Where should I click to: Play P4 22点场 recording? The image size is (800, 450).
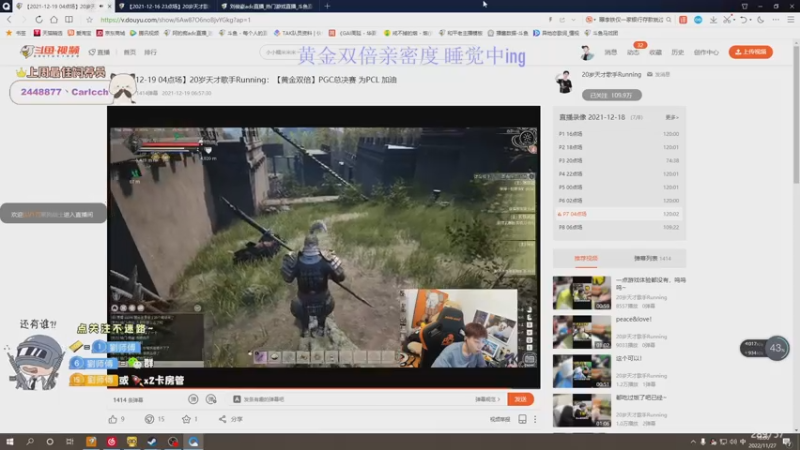click(619, 174)
